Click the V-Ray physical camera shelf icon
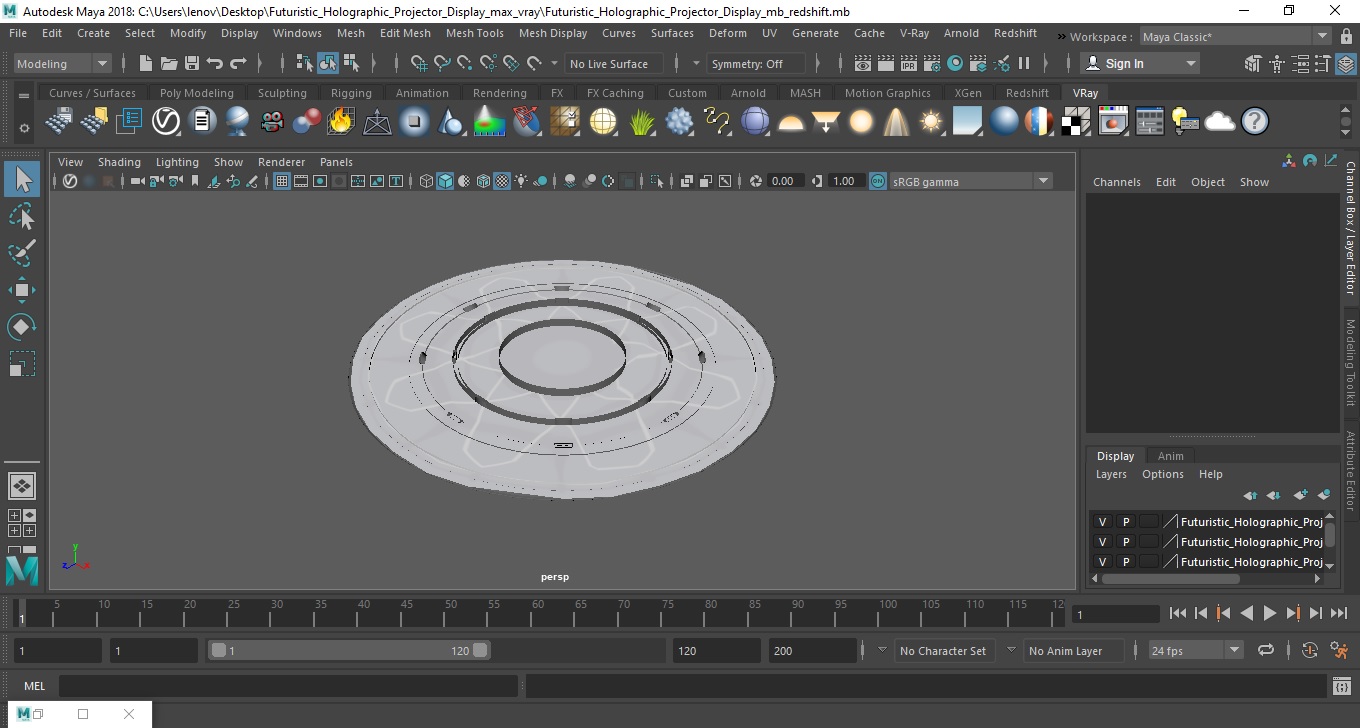Screen dimensions: 1360x728 (x=271, y=122)
